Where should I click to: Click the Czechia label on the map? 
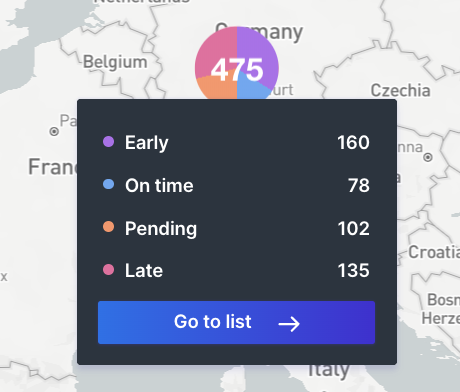coord(400,90)
